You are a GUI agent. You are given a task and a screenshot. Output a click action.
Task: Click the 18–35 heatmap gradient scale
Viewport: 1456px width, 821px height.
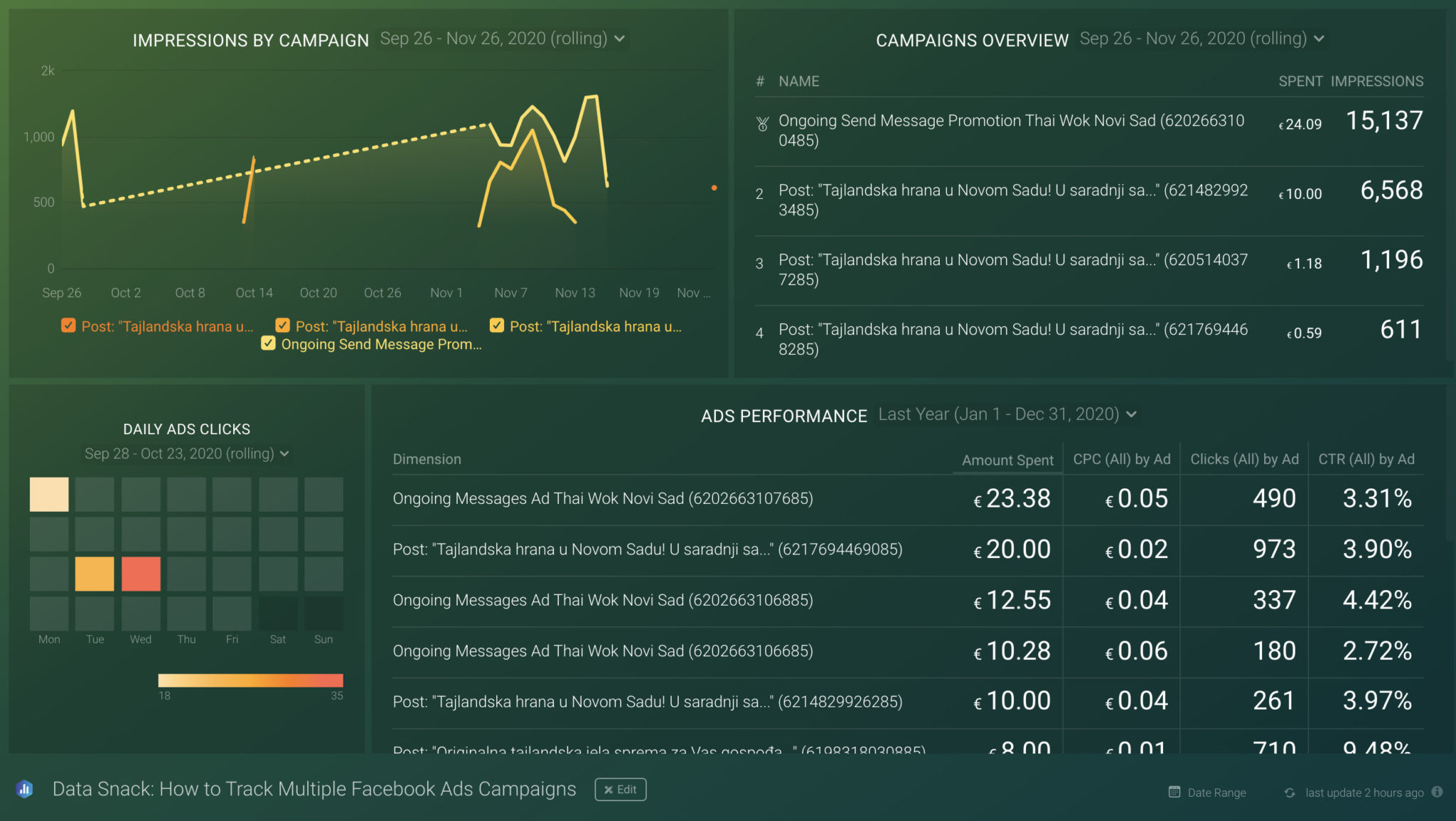tap(251, 680)
